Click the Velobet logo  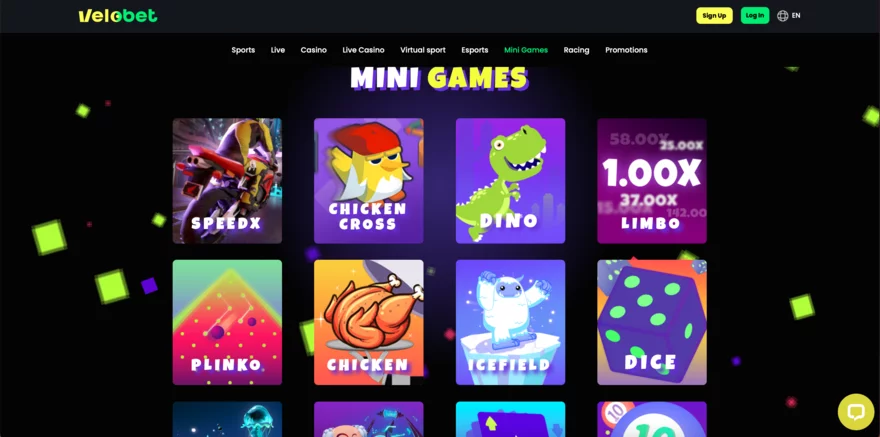point(118,16)
